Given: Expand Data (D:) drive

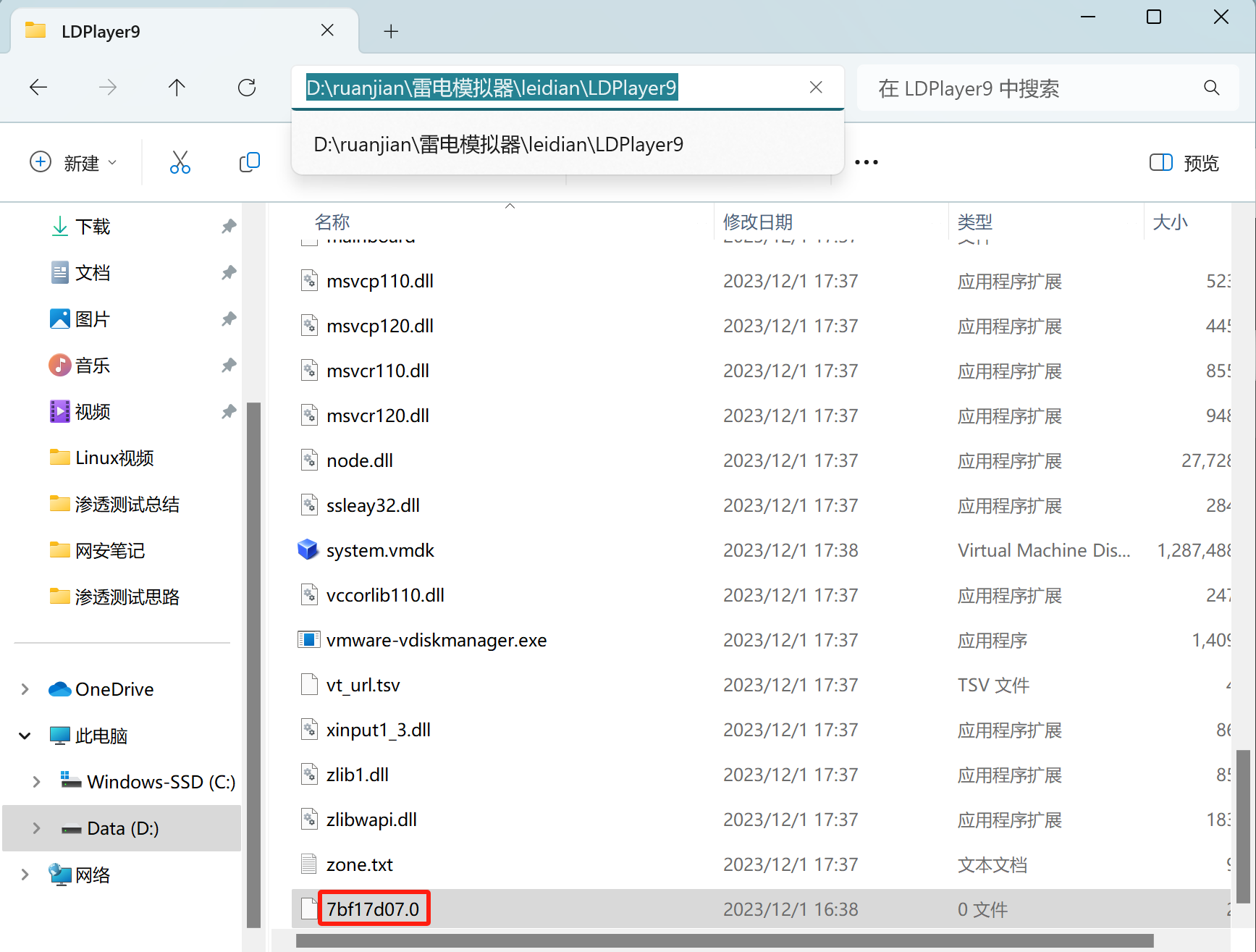Looking at the screenshot, I should coord(36,828).
